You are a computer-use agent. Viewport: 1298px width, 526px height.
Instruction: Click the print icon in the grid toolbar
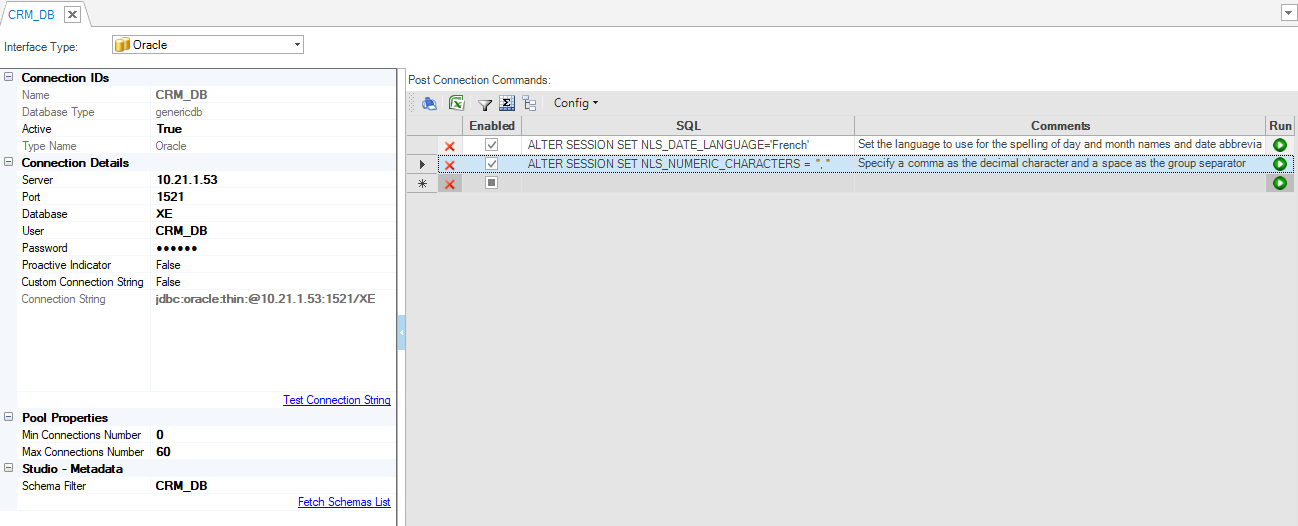[429, 103]
